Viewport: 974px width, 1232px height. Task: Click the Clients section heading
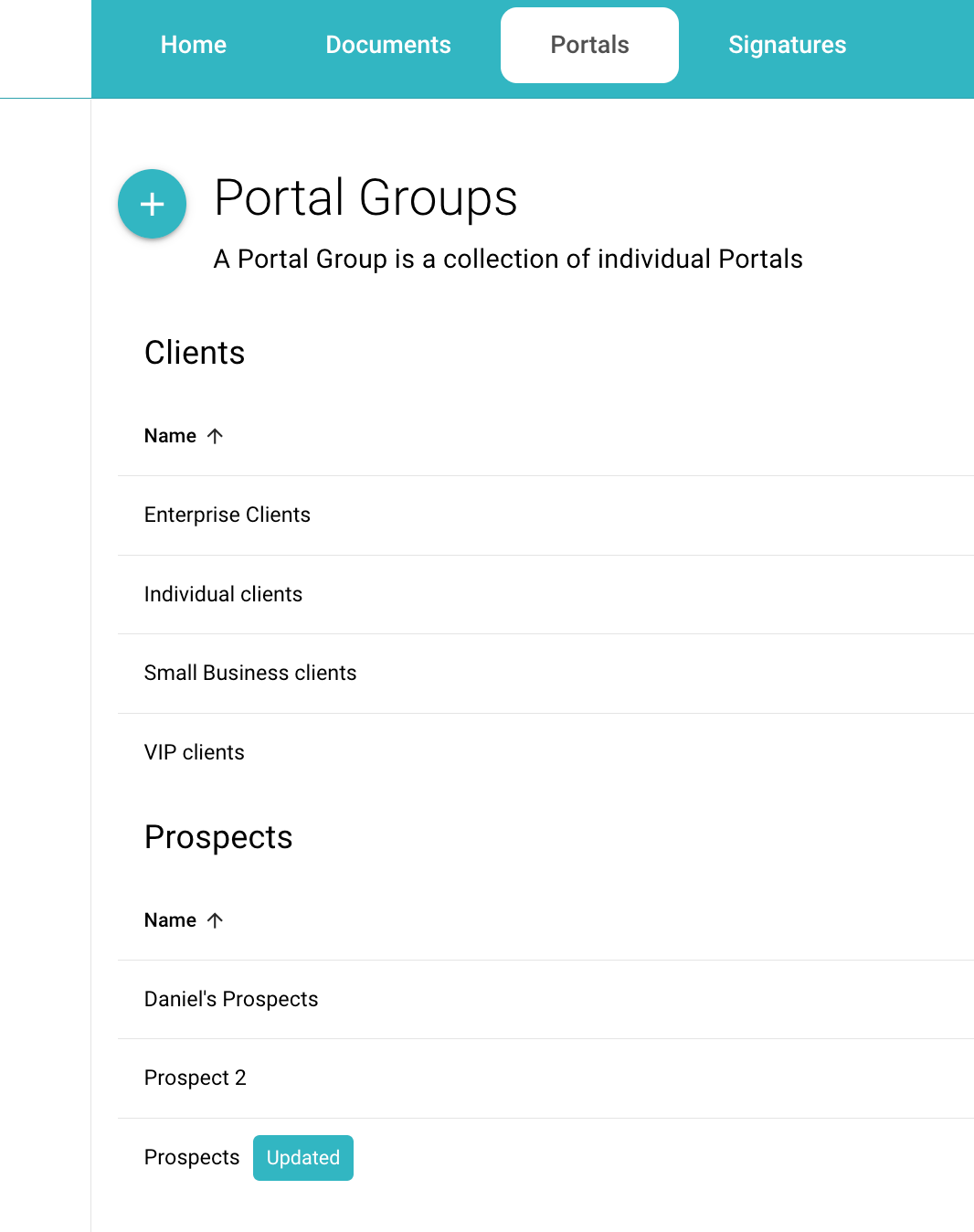(x=195, y=353)
